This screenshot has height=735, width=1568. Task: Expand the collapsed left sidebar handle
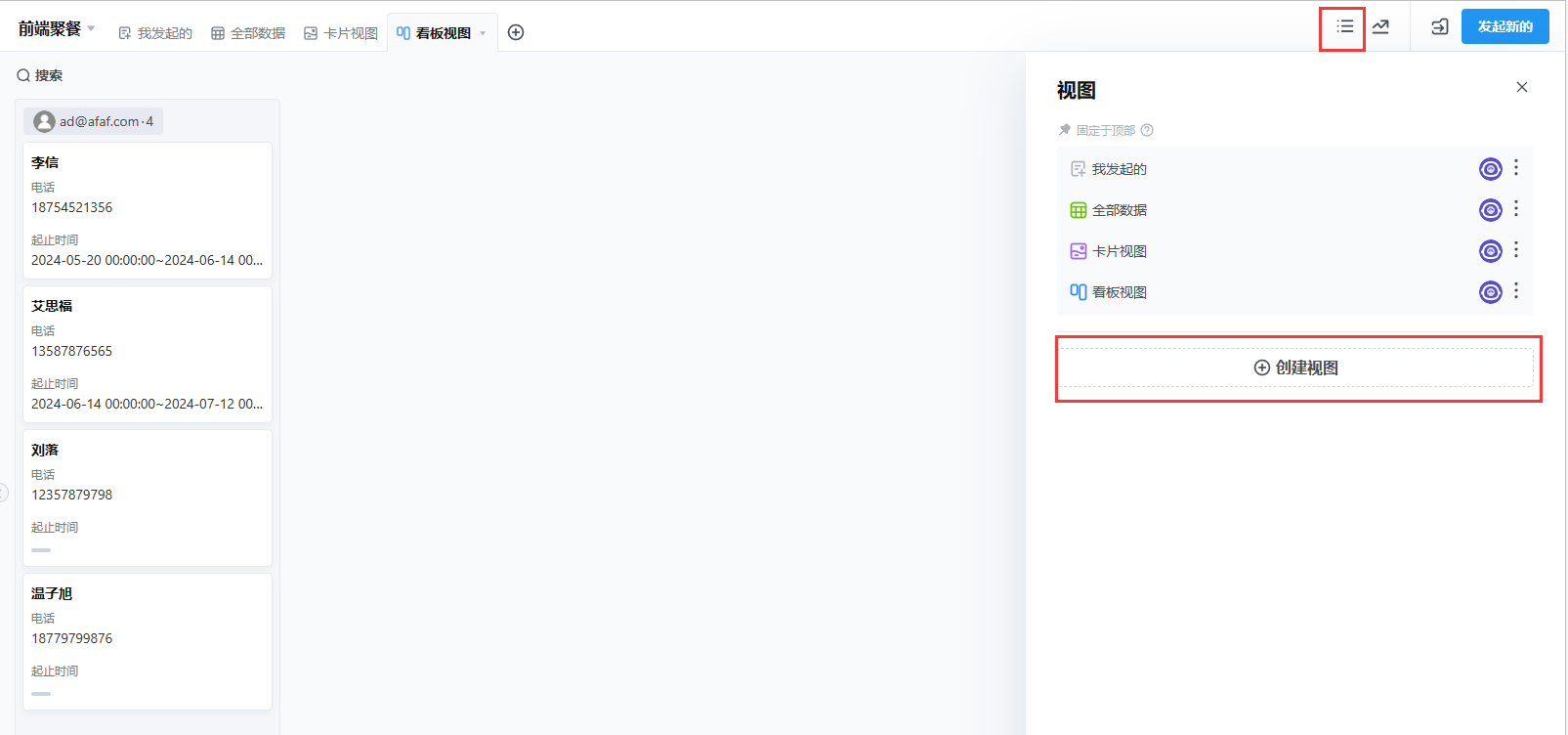coord(4,493)
